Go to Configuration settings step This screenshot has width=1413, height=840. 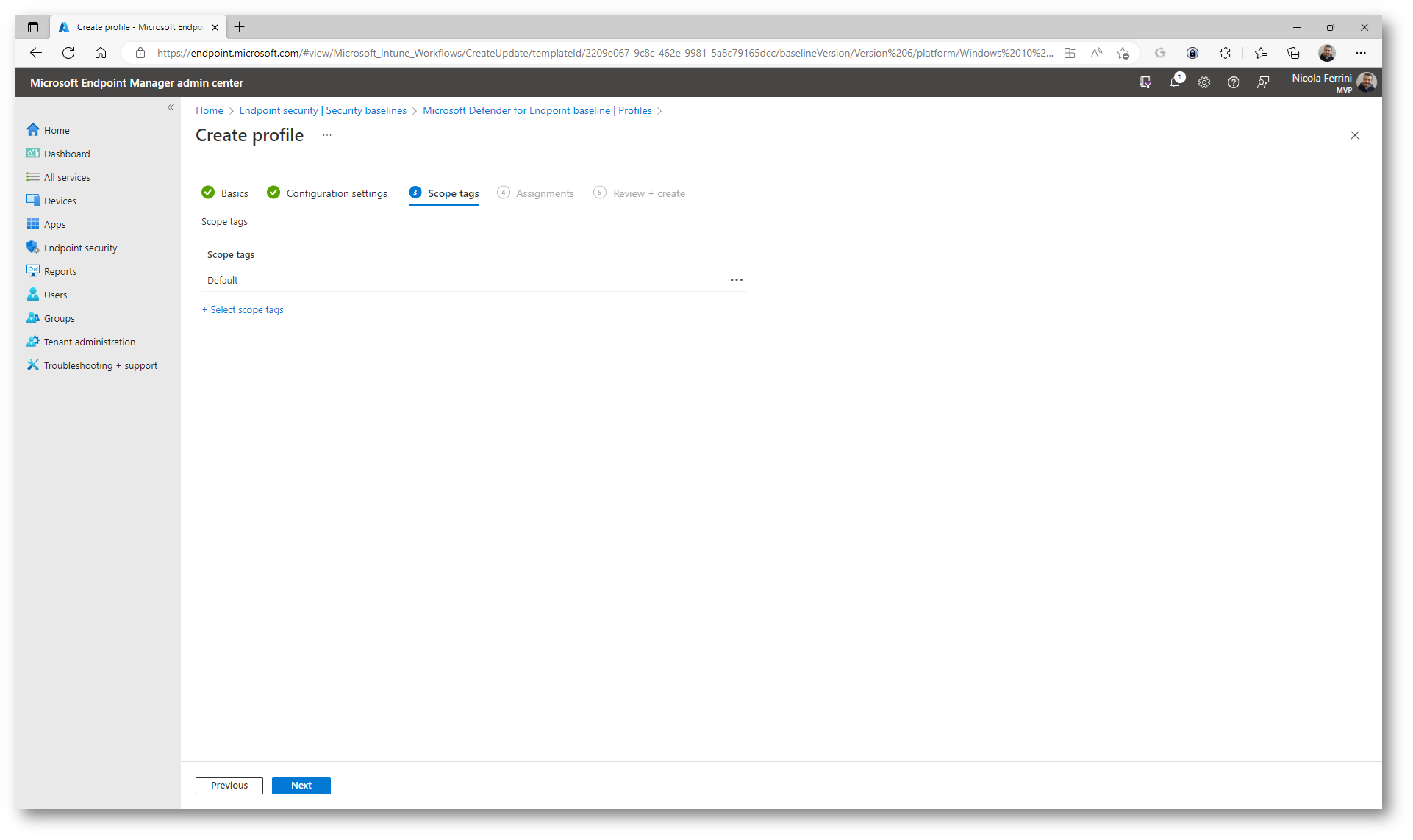pos(327,193)
